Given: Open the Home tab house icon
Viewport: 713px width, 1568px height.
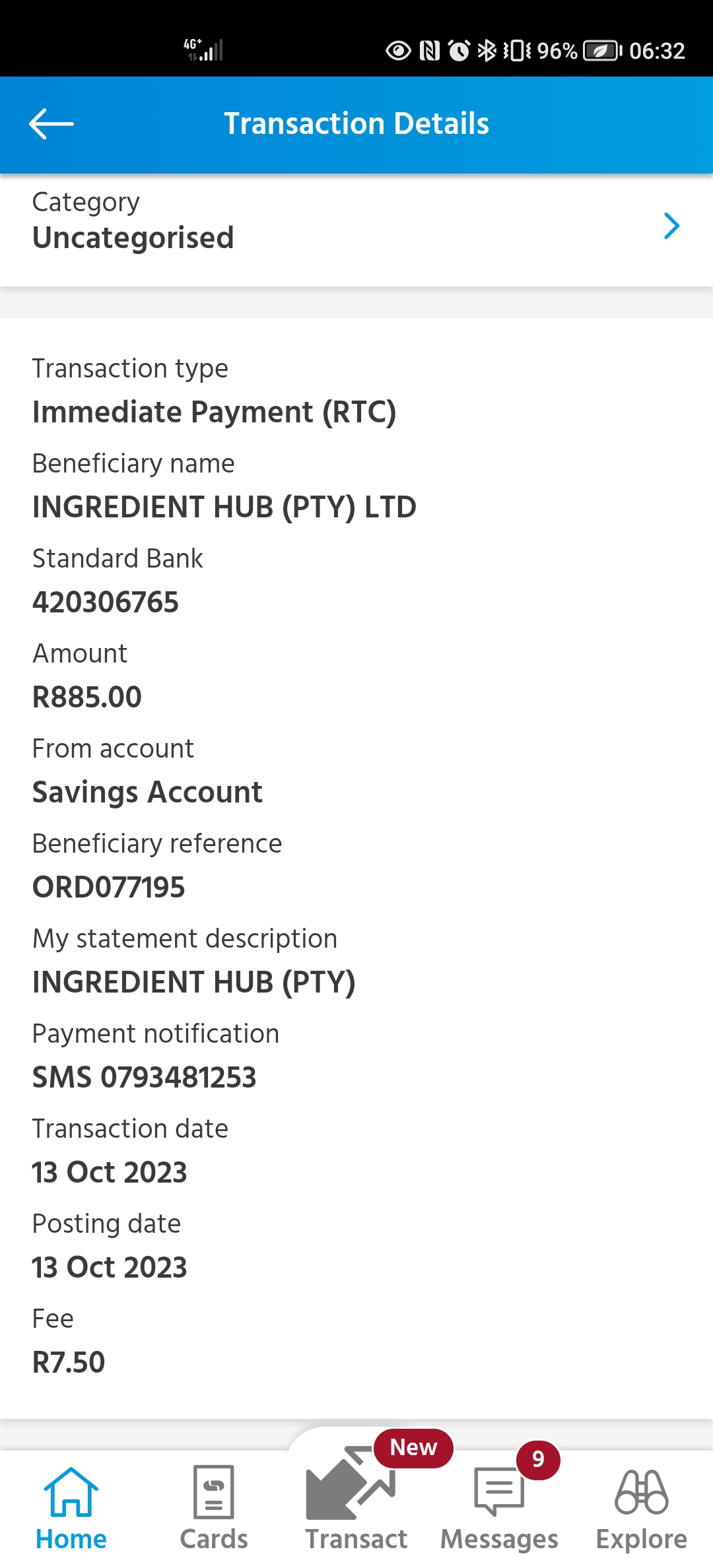Looking at the screenshot, I should tap(71, 1491).
